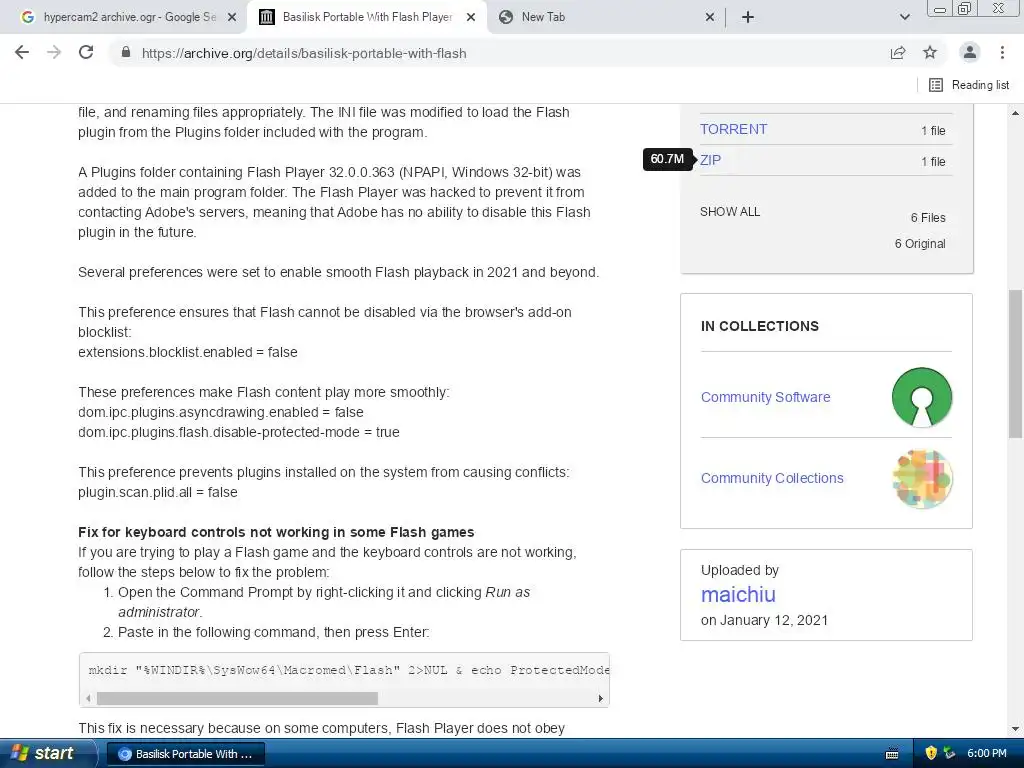Click the '6 Files' count text
1024x768 pixels.
(928, 217)
